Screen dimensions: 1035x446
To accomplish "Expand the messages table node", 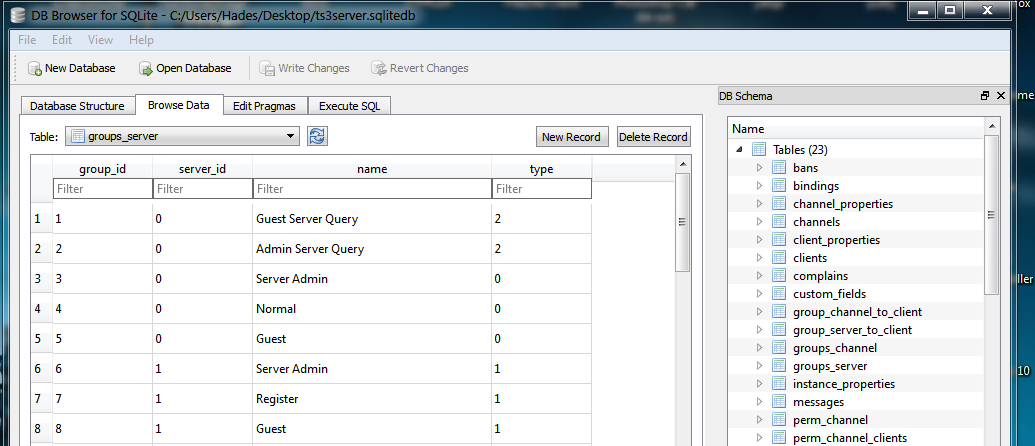I will point(759,402).
